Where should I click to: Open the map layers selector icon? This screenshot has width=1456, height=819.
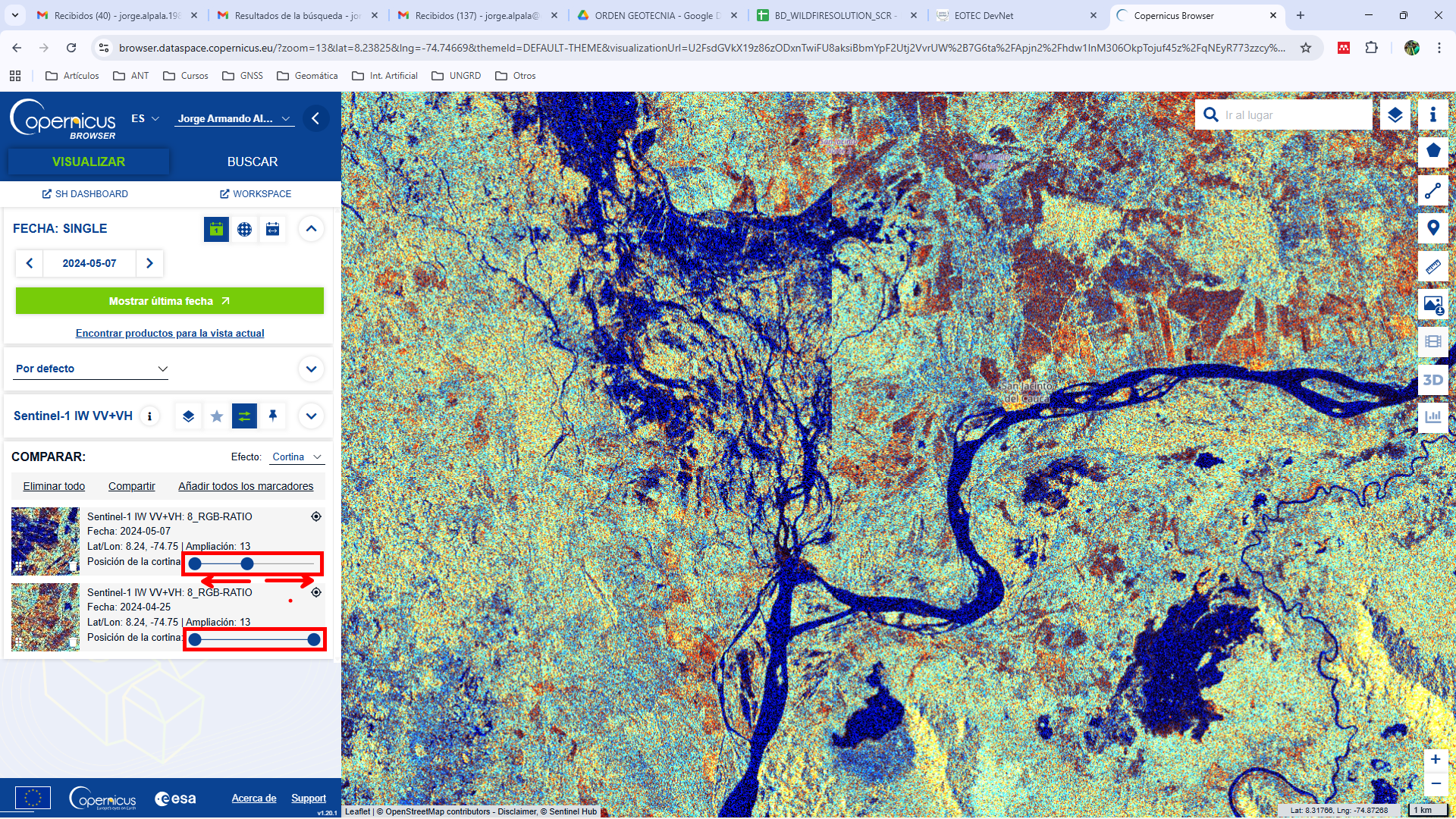click(x=1395, y=115)
